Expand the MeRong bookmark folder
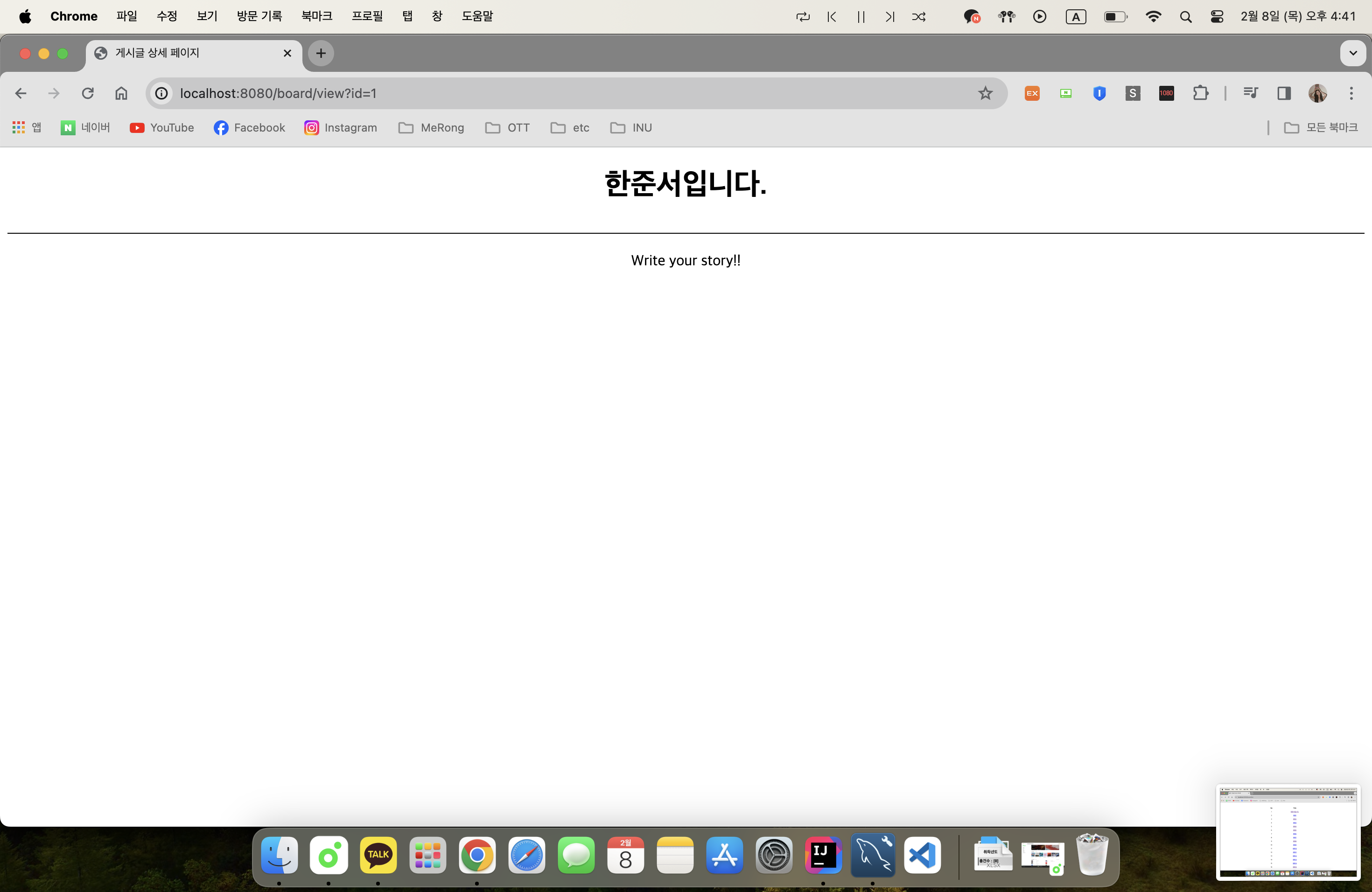The height and width of the screenshot is (892, 1372). click(431, 128)
